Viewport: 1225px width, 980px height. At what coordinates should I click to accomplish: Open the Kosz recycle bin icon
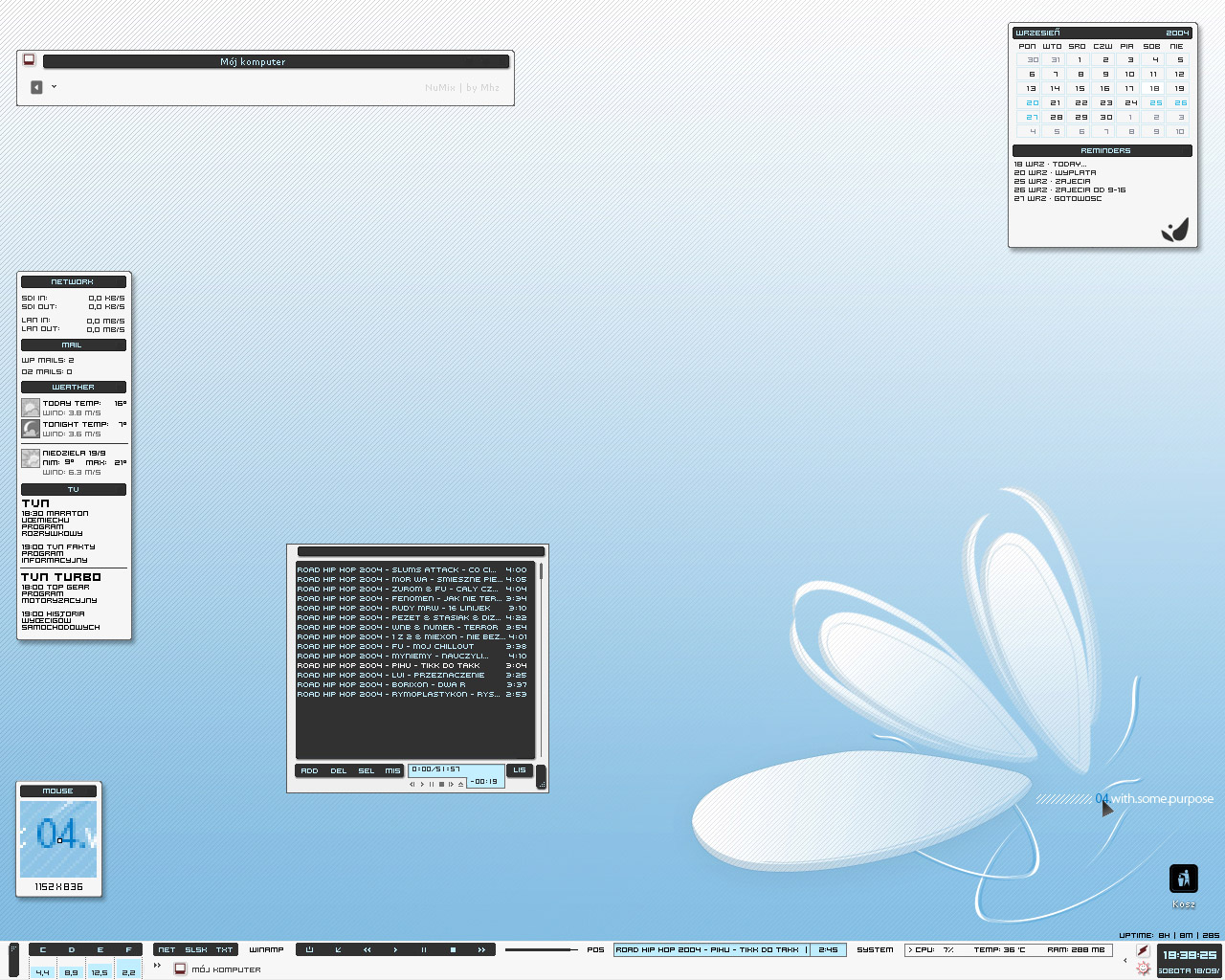click(1184, 879)
